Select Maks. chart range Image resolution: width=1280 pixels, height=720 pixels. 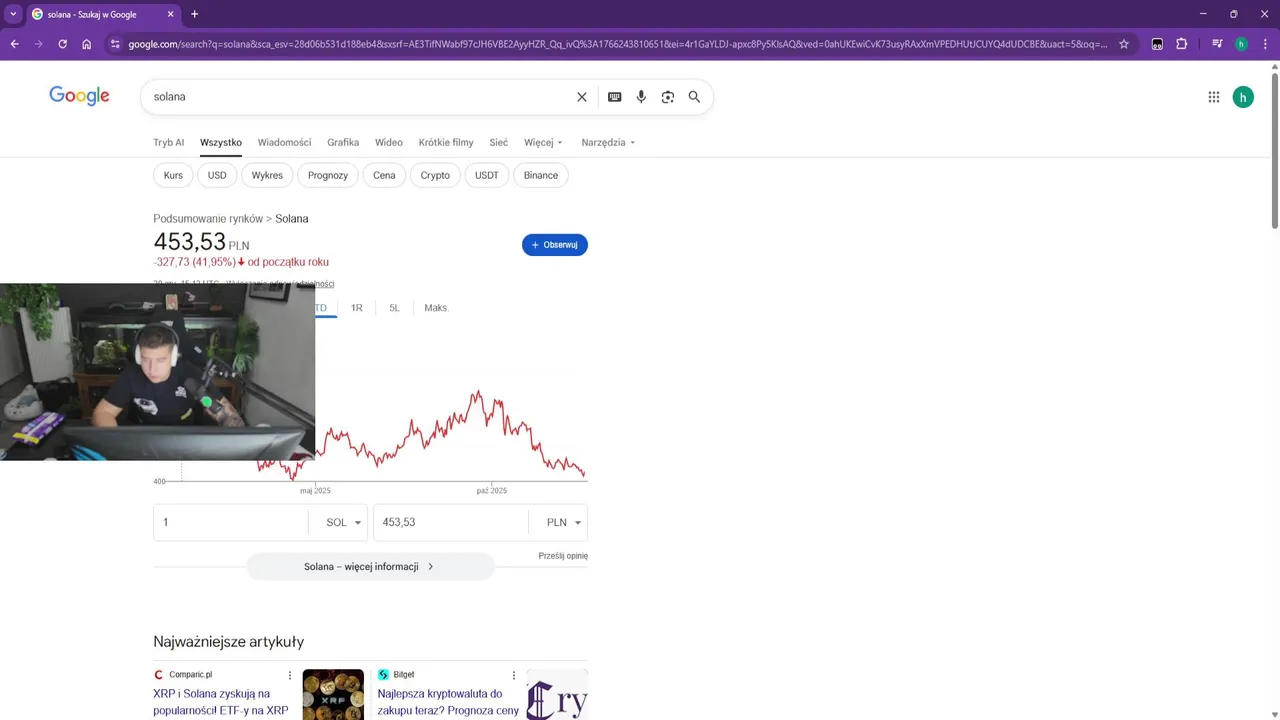coord(436,308)
